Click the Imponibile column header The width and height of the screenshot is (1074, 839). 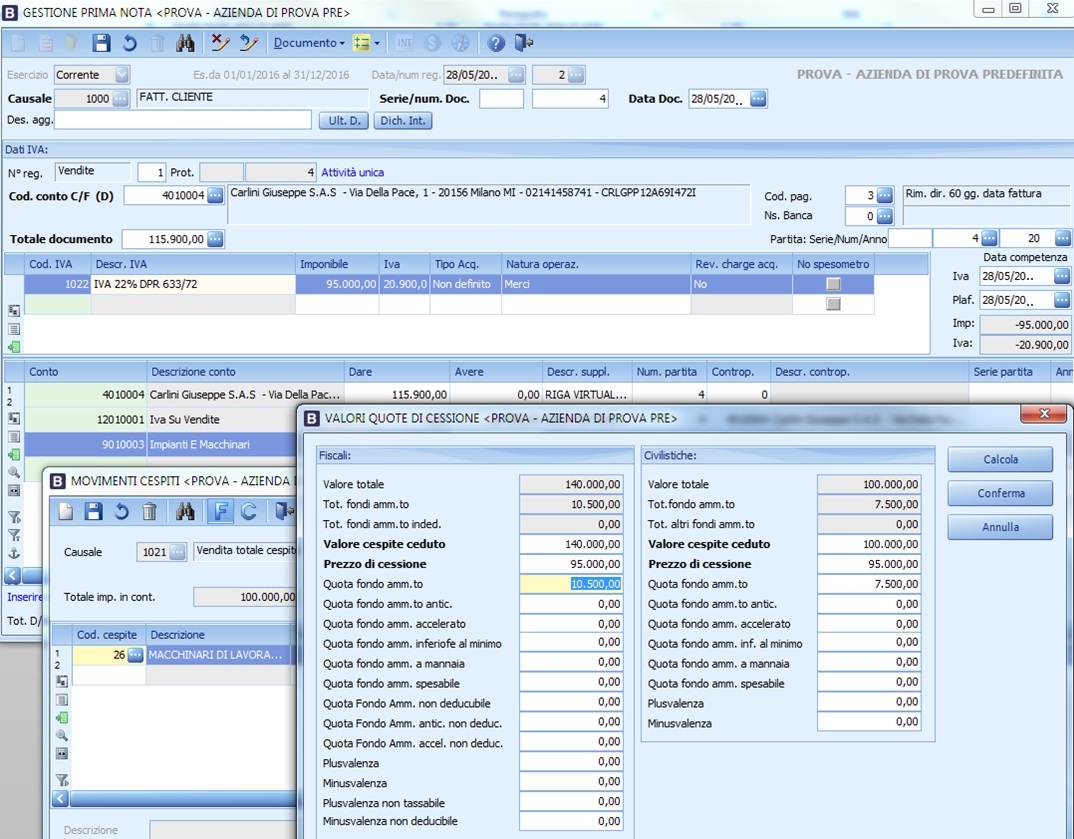pyautogui.click(x=336, y=264)
